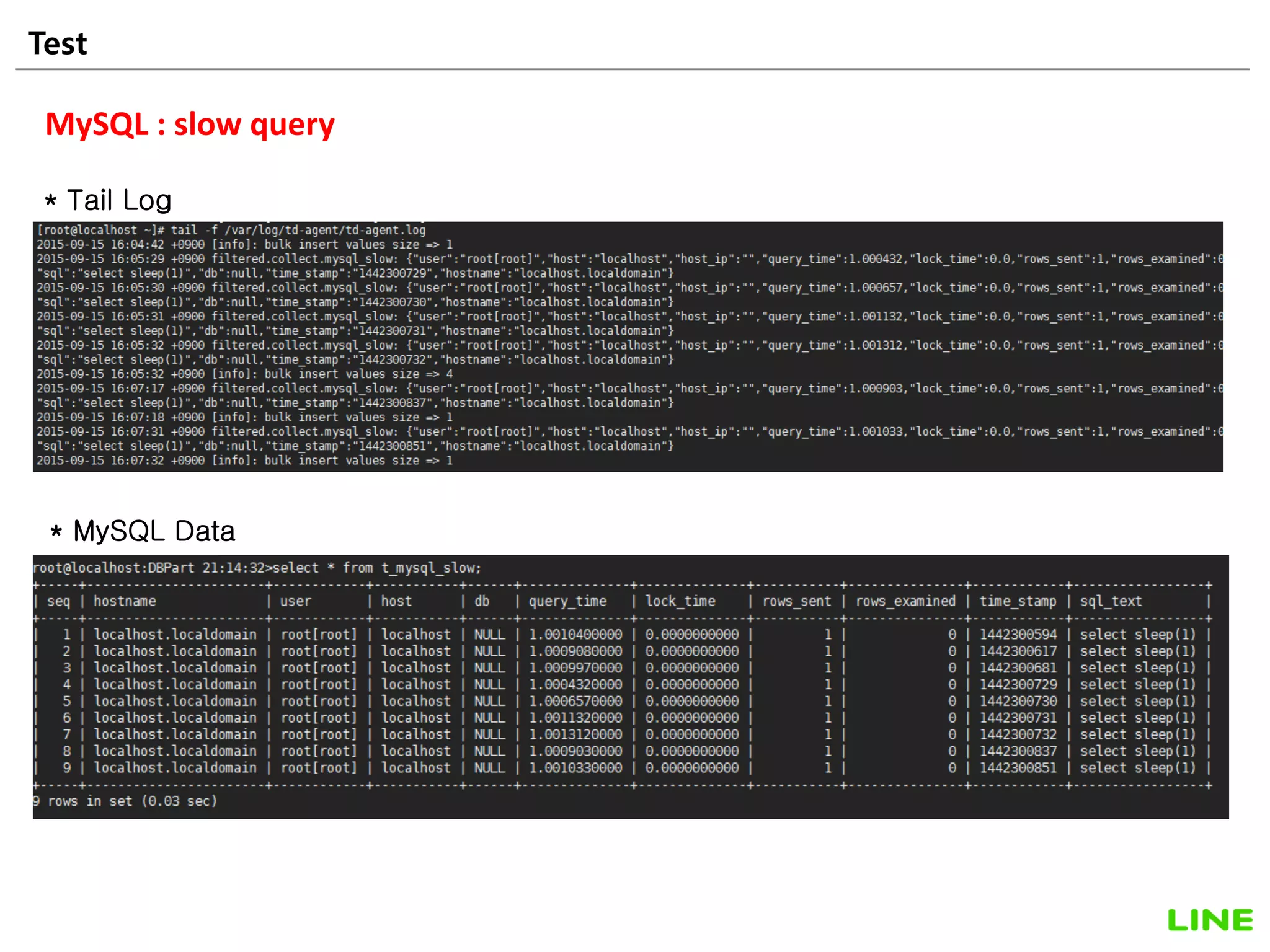
Task: Click query_time value 1.0010400000
Action: click(x=575, y=635)
